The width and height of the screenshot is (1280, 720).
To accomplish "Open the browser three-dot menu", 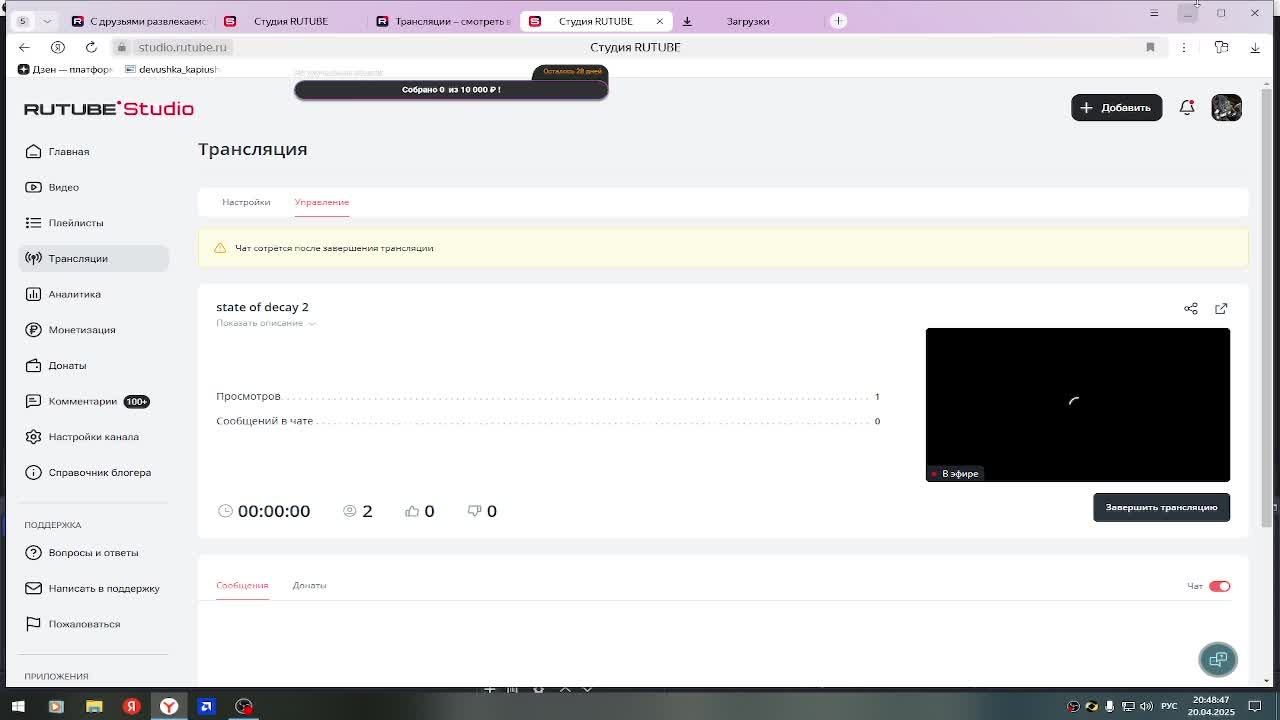I will 1184,47.
